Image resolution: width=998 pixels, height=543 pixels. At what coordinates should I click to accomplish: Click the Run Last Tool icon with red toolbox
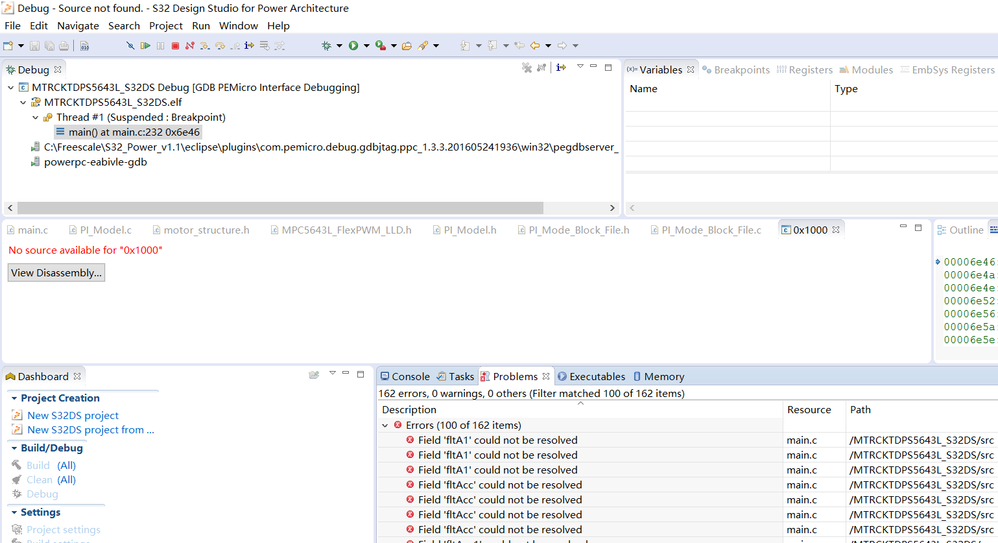coord(381,46)
